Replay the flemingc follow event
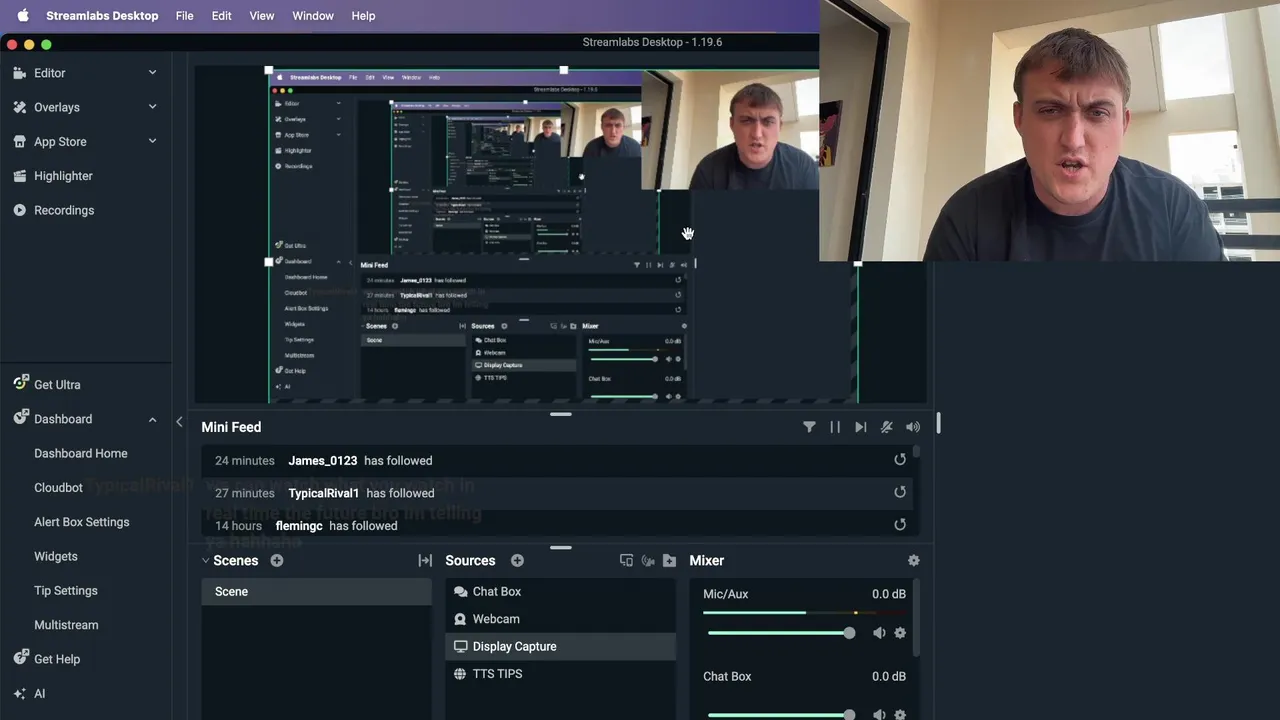 900,525
